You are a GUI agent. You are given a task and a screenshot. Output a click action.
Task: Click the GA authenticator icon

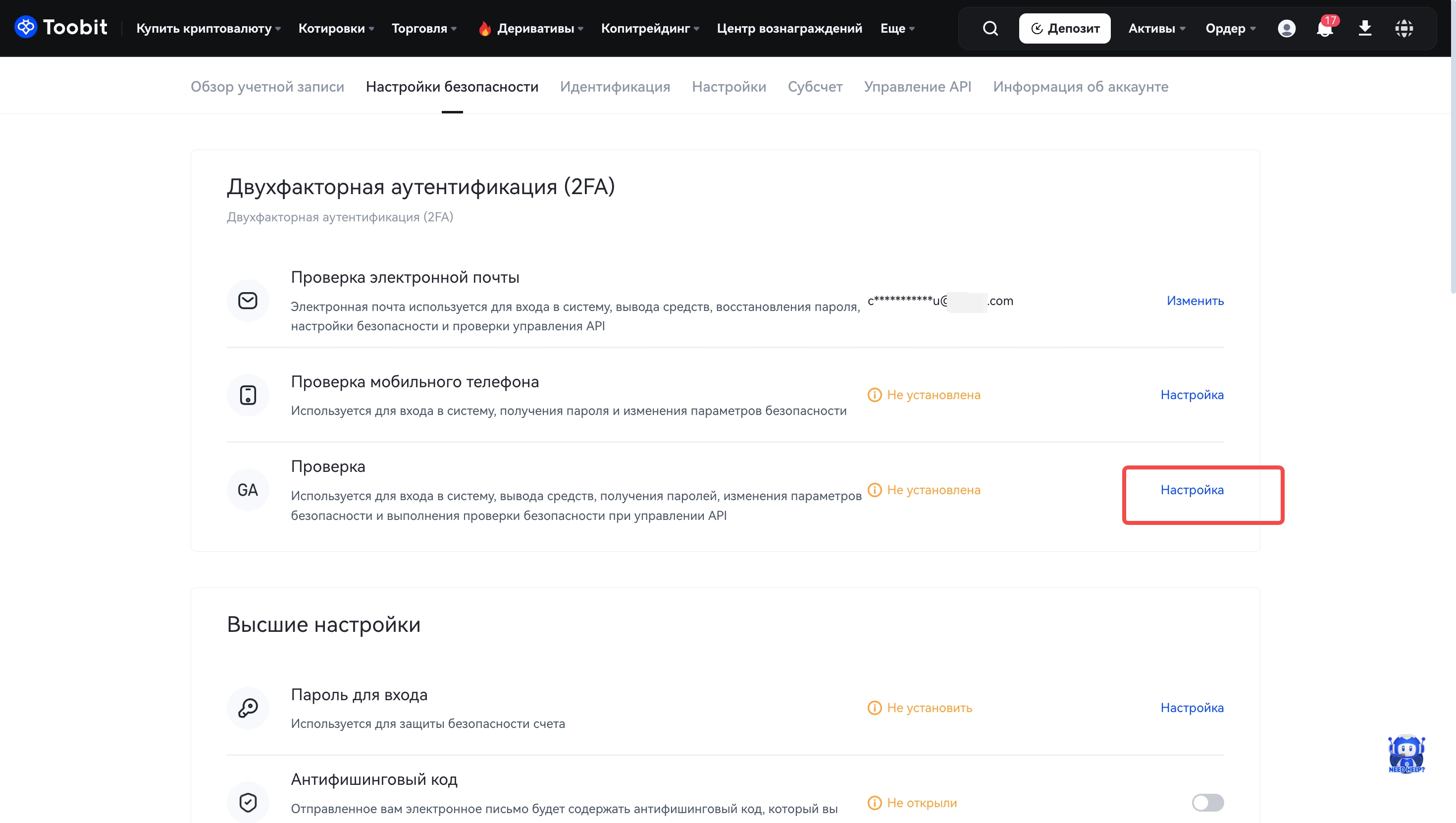248,490
